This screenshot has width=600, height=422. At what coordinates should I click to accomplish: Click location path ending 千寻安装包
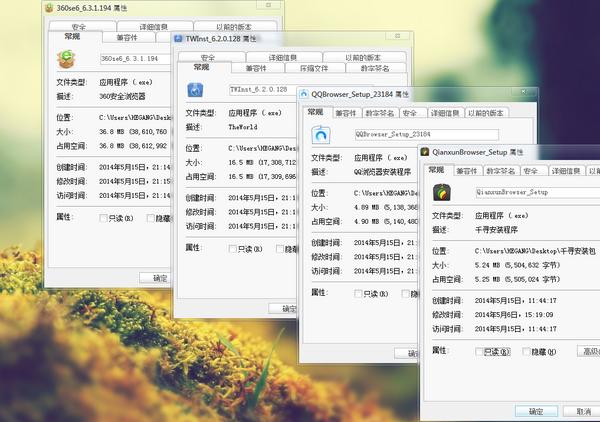[535, 251]
